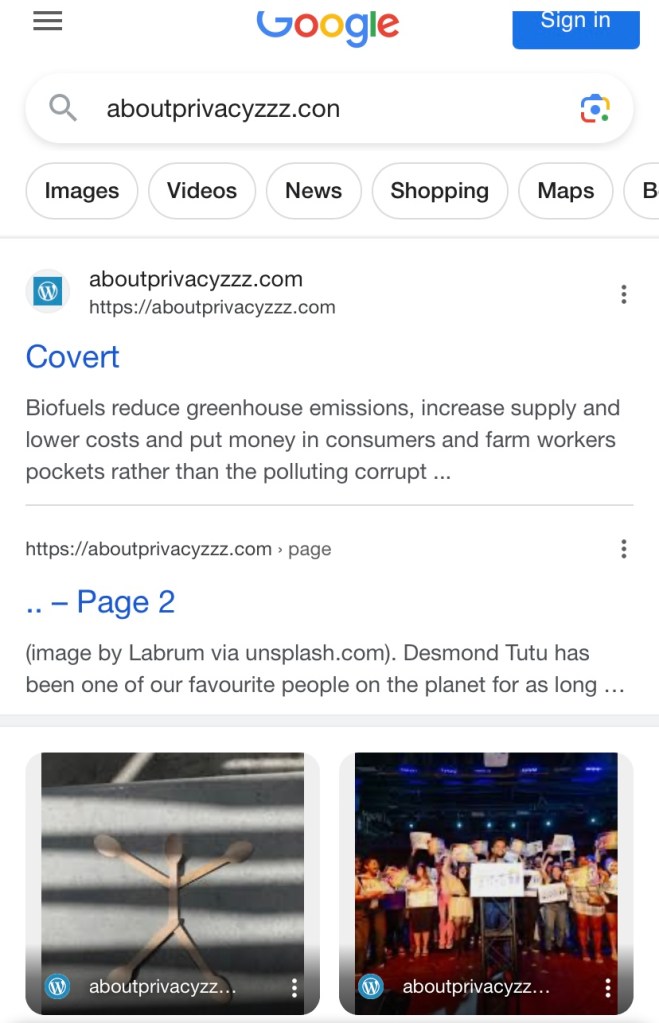Click the WordPress favicon beside aboutprivacyzzz.com
The width and height of the screenshot is (659, 1023).
coord(47,292)
